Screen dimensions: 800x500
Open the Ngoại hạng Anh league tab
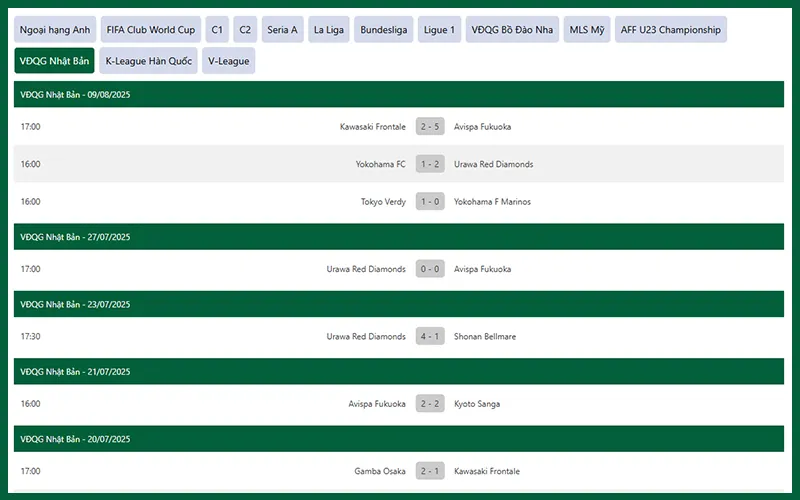[55, 30]
